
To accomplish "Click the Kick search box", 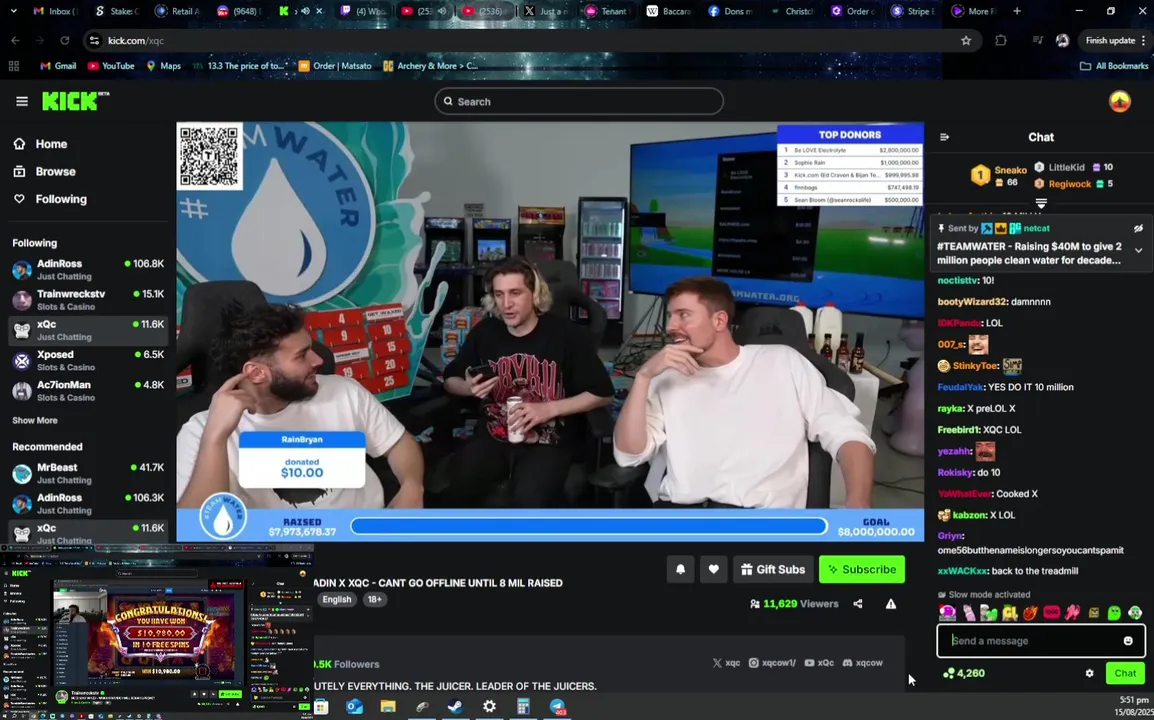I will tap(578, 102).
